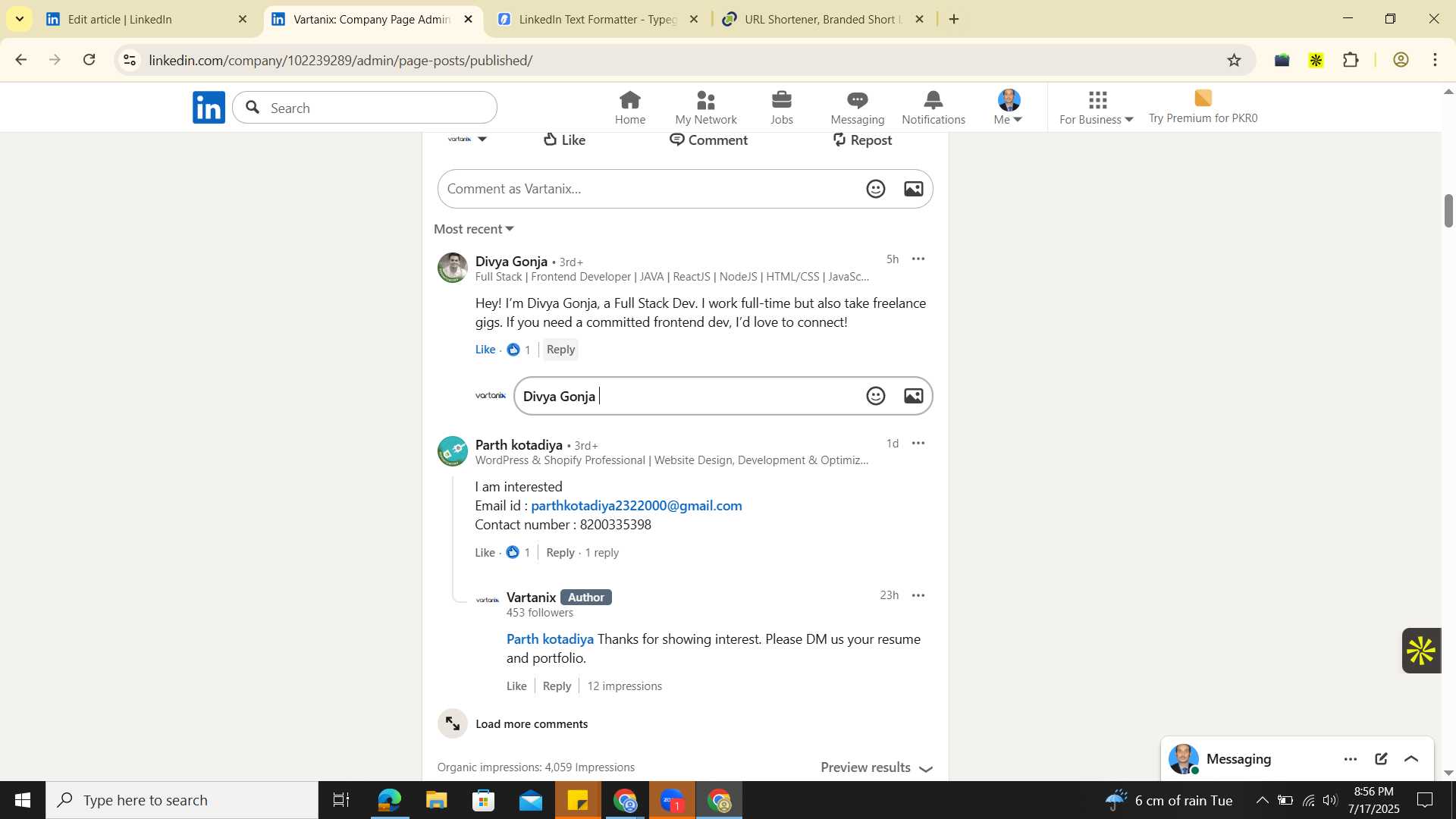Open a new browser tab
The image size is (1456, 819).
954,19
